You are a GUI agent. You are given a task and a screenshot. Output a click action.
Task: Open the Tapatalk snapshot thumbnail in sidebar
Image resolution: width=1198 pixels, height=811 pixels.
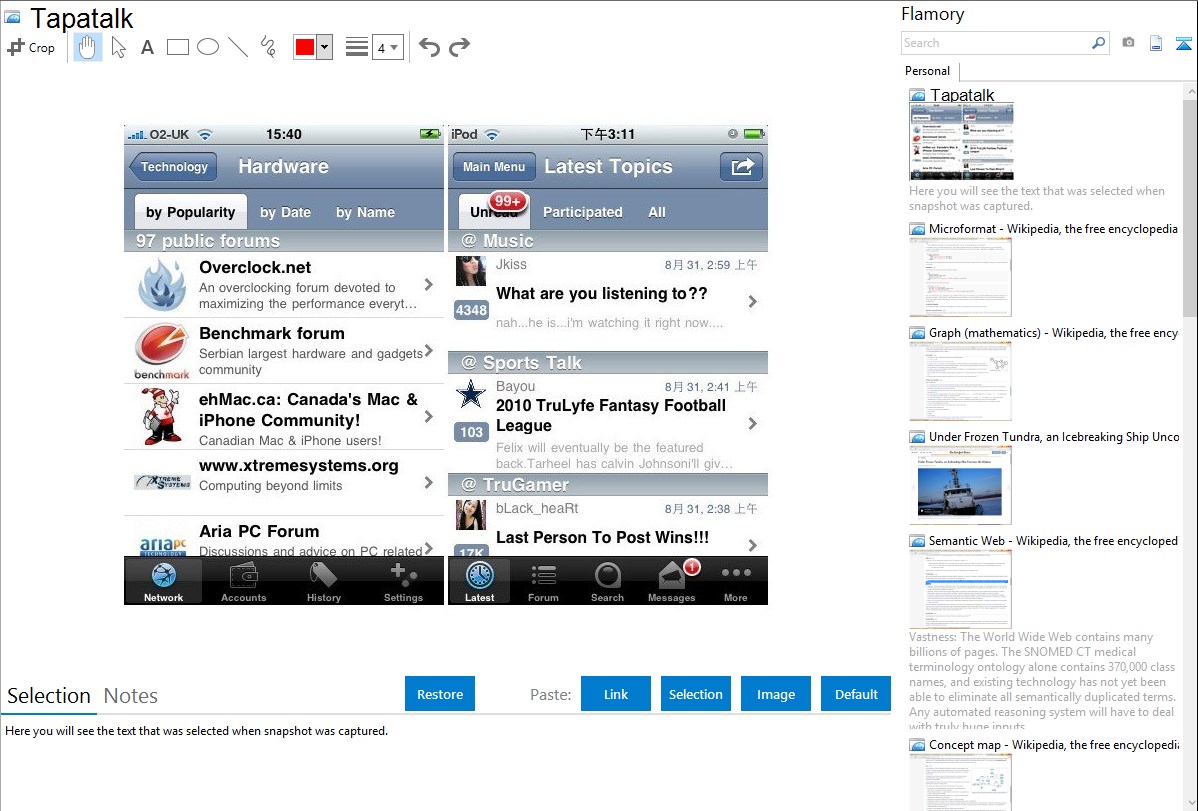coord(960,141)
